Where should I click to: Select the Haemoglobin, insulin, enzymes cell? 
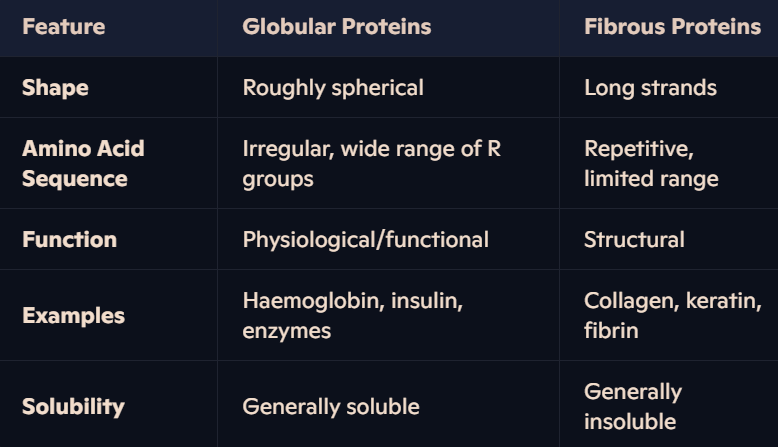(353, 316)
